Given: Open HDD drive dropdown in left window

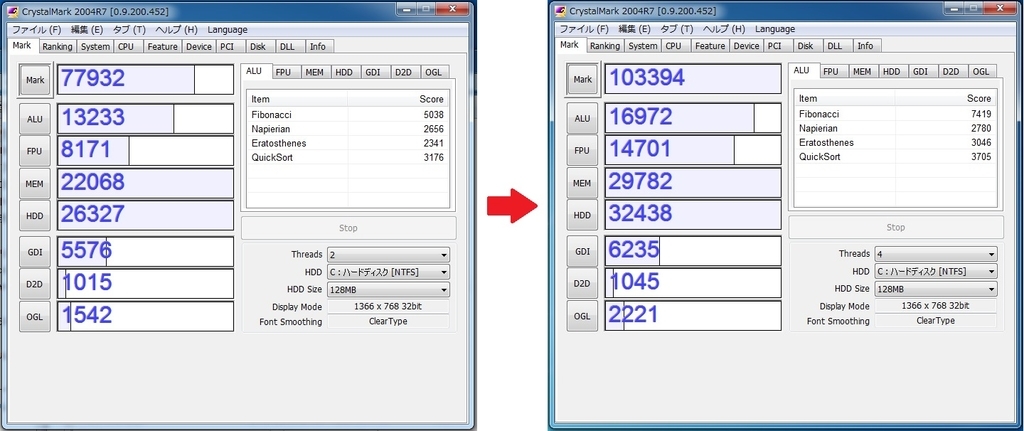Looking at the screenshot, I should [388, 272].
